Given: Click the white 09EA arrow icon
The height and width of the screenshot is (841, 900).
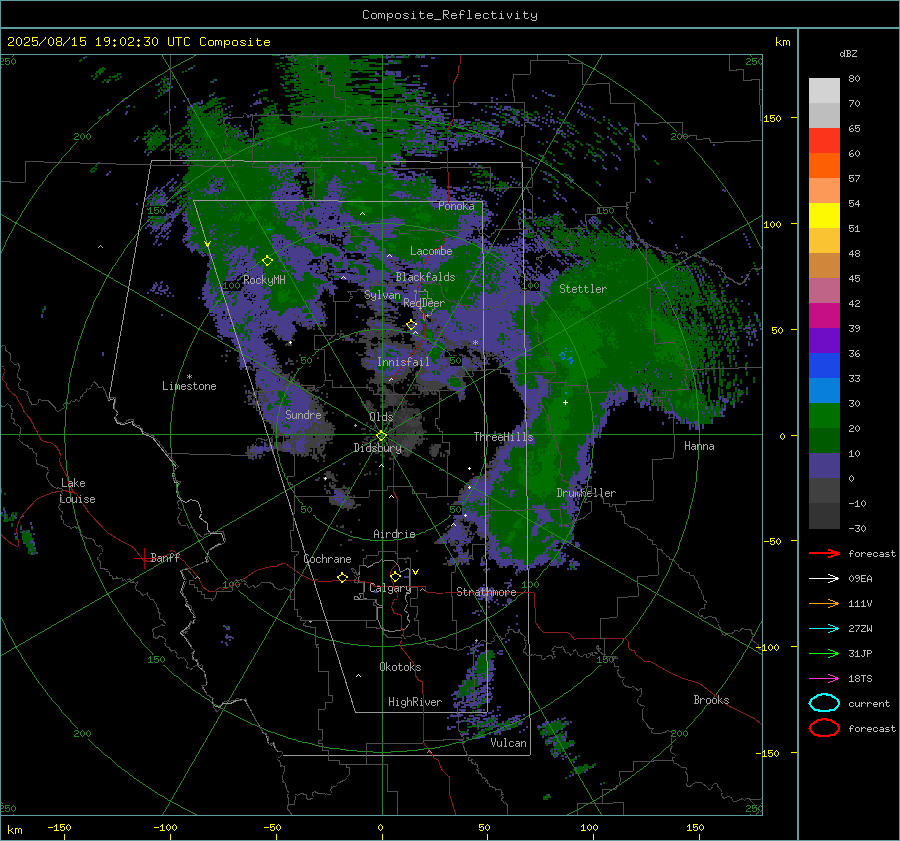Looking at the screenshot, I should pos(824,579).
